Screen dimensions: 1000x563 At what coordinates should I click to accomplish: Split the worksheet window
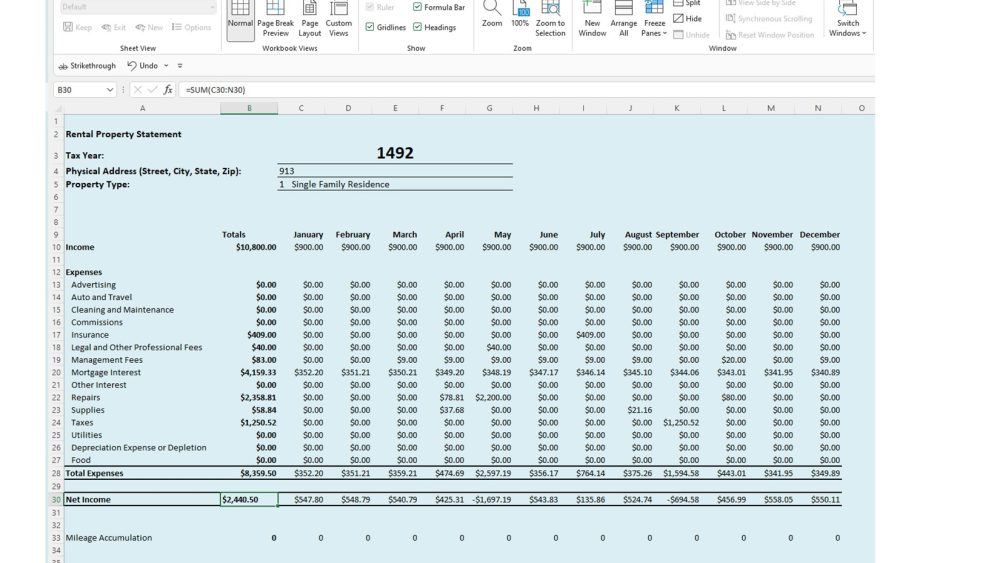click(x=687, y=3)
